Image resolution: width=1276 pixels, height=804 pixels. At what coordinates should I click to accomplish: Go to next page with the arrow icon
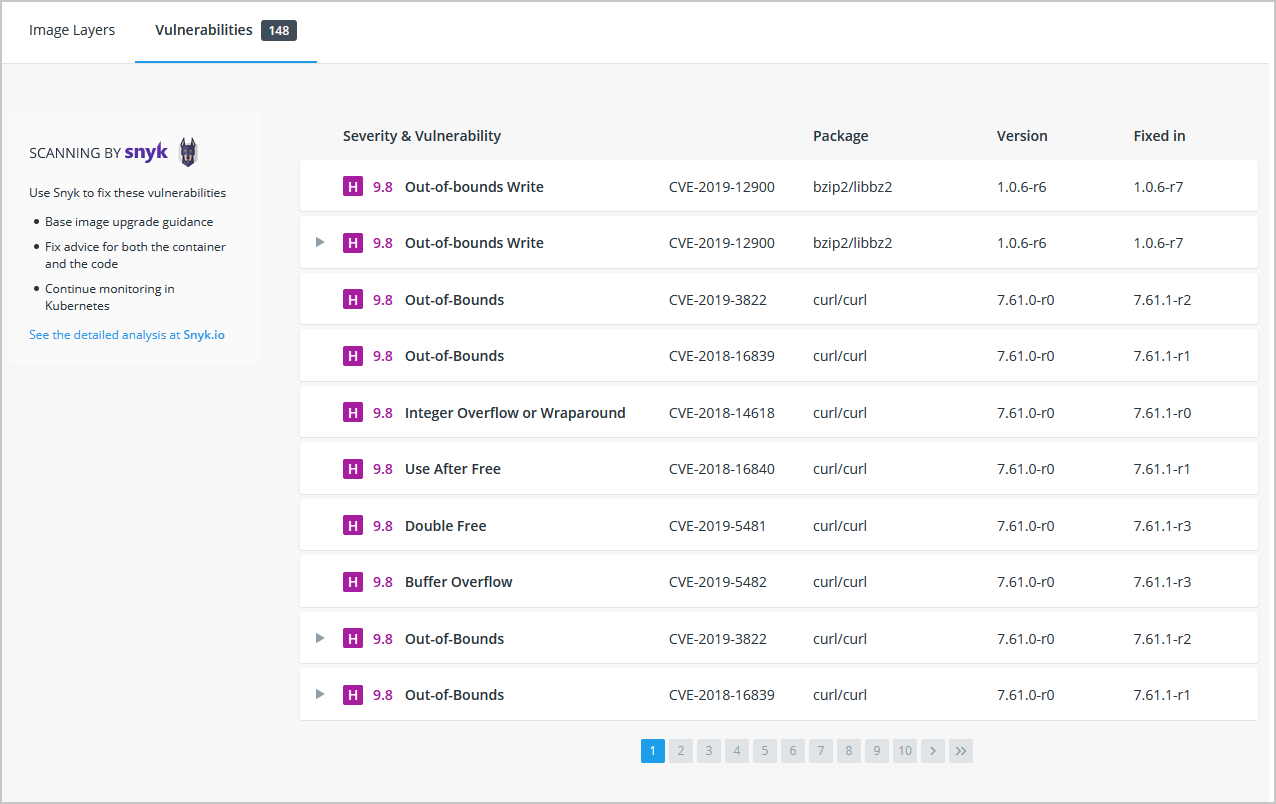click(x=933, y=750)
